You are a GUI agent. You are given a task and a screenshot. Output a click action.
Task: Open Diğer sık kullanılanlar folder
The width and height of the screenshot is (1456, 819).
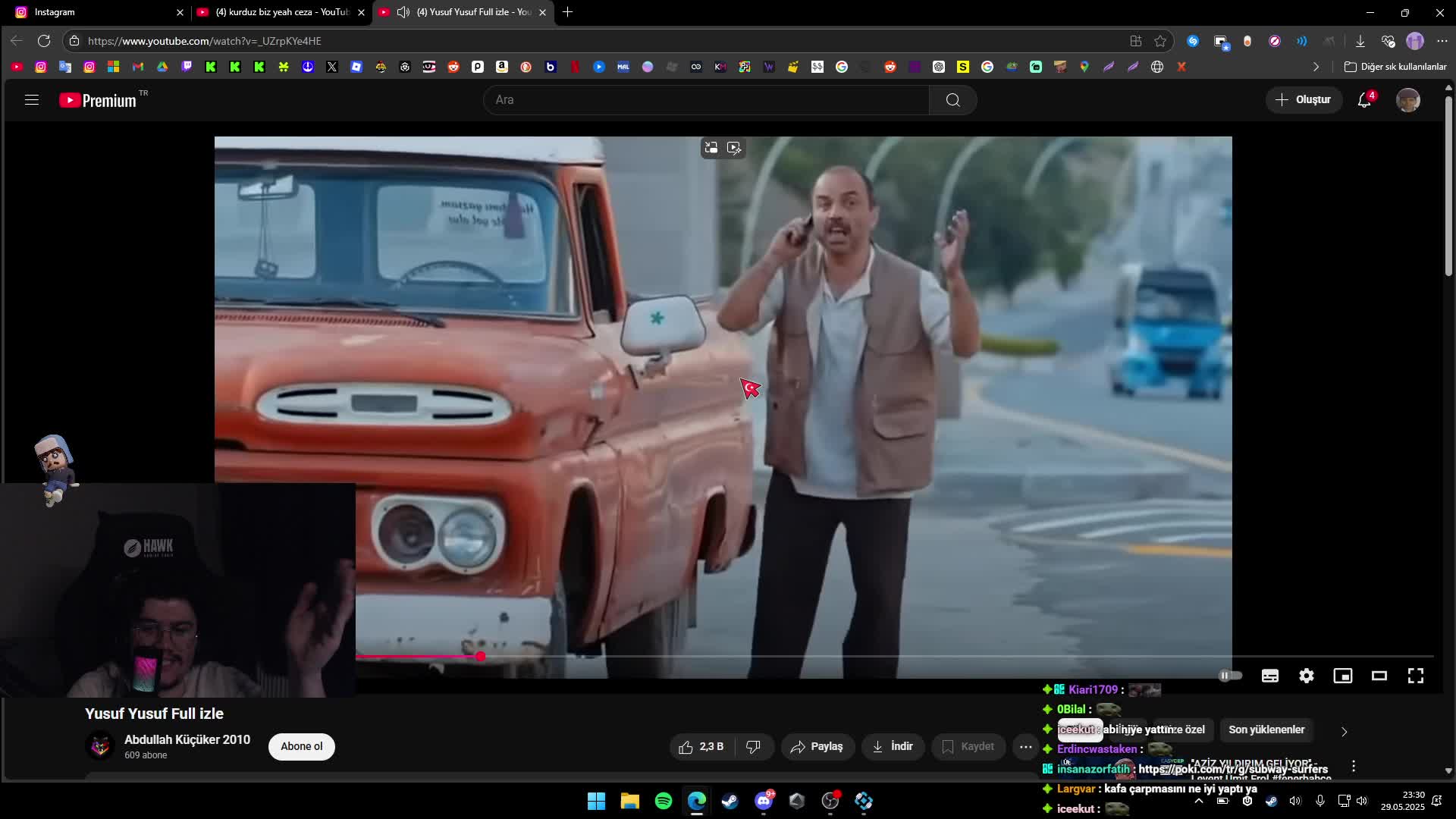[1395, 67]
